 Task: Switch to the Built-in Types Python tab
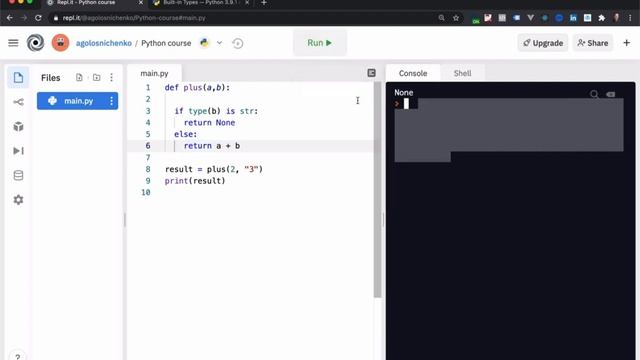pyautogui.click(x=200, y=3)
